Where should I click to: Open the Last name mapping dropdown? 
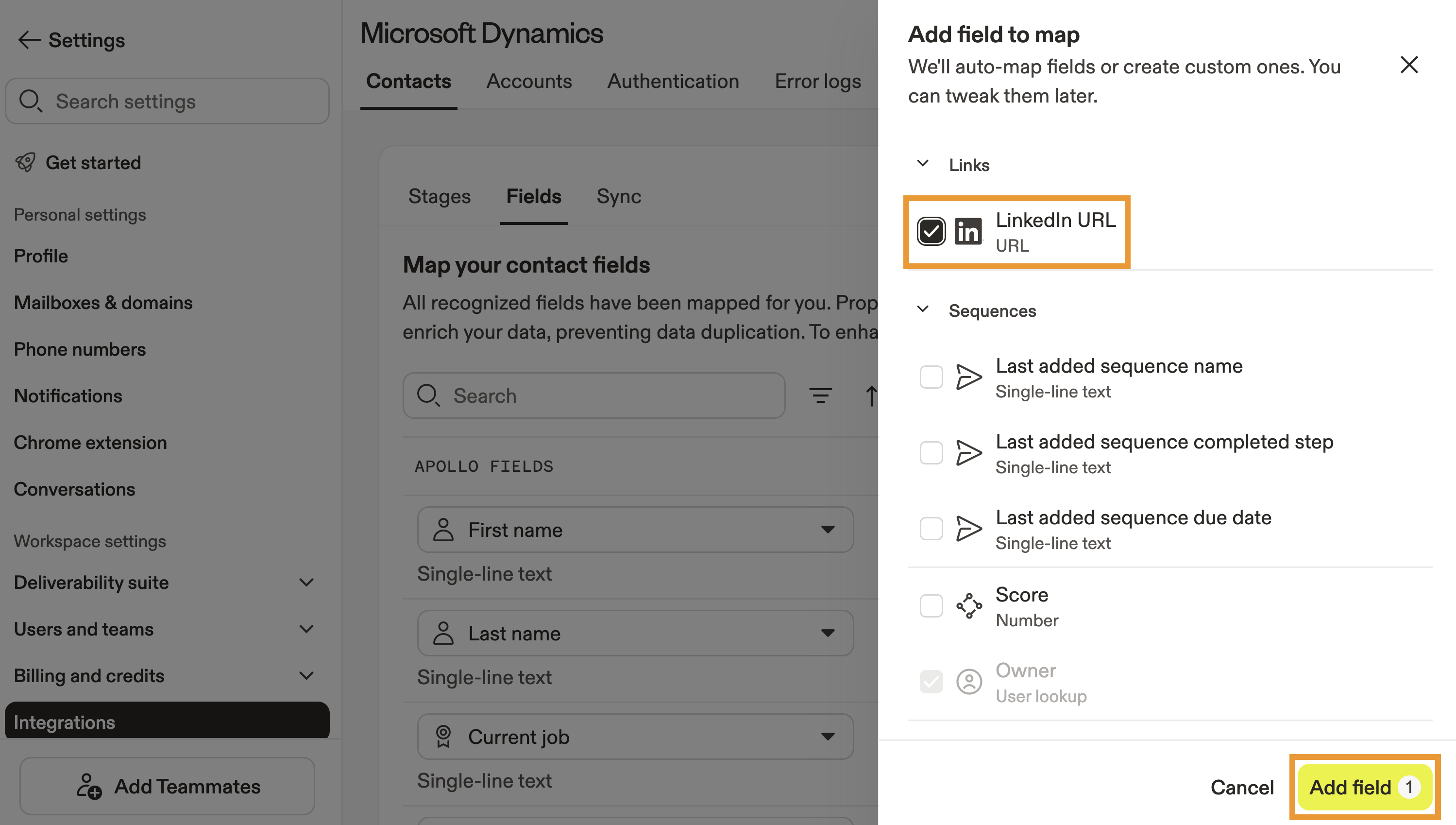point(829,633)
